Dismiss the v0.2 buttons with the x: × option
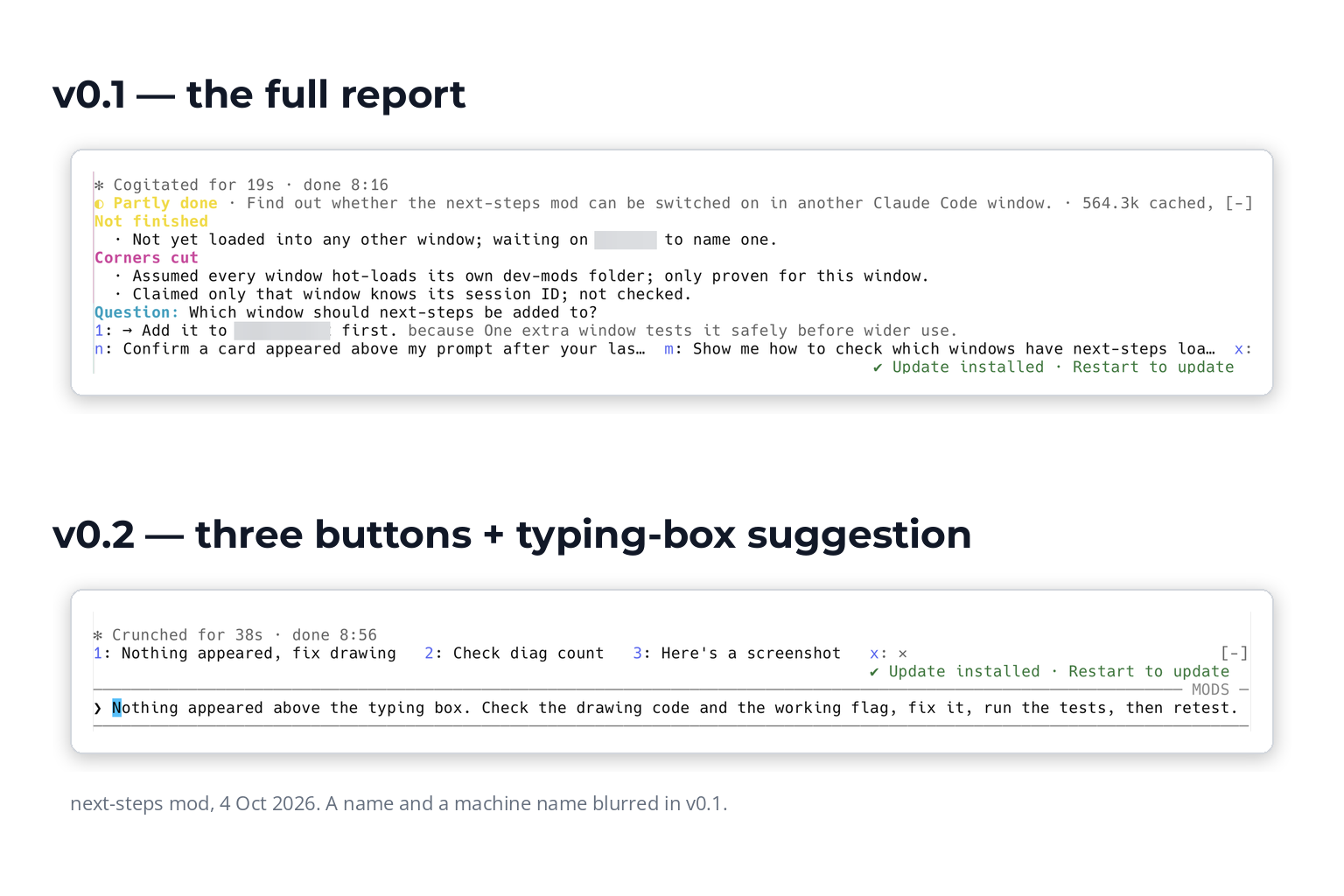Screen dimensions: 1344x896 [888, 654]
